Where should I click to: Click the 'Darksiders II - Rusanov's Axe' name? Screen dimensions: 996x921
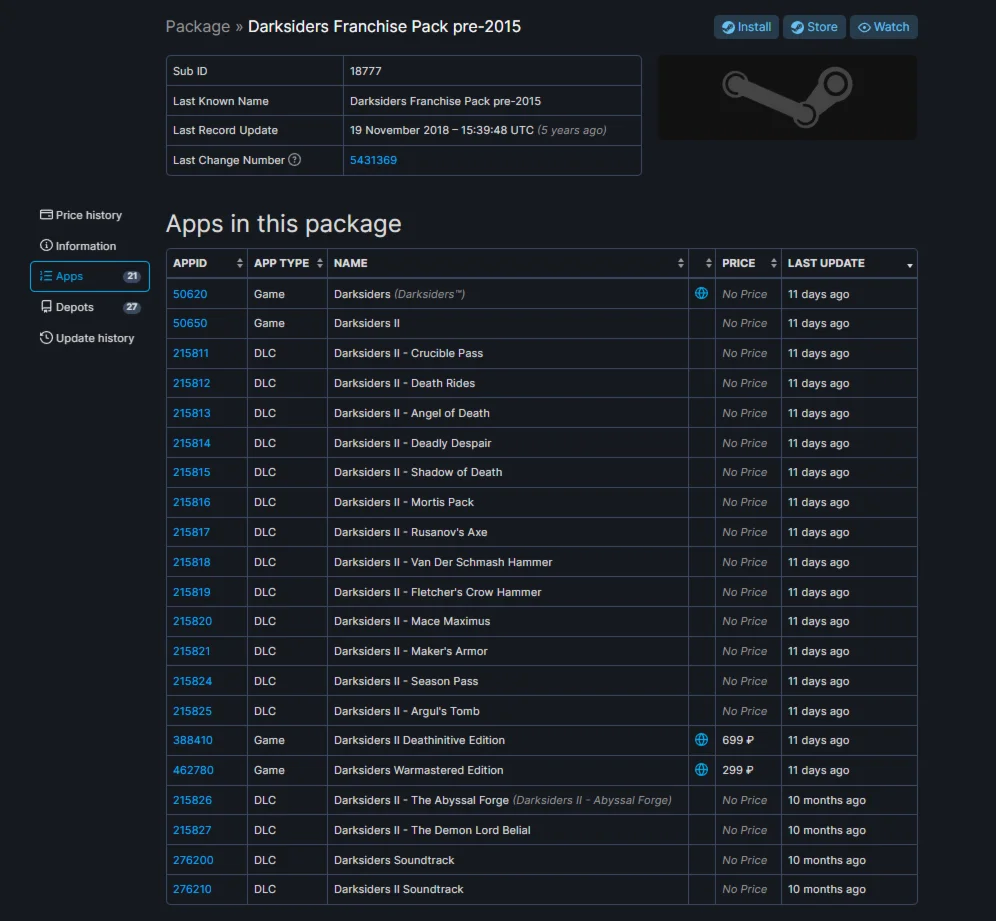pyautogui.click(x=411, y=532)
